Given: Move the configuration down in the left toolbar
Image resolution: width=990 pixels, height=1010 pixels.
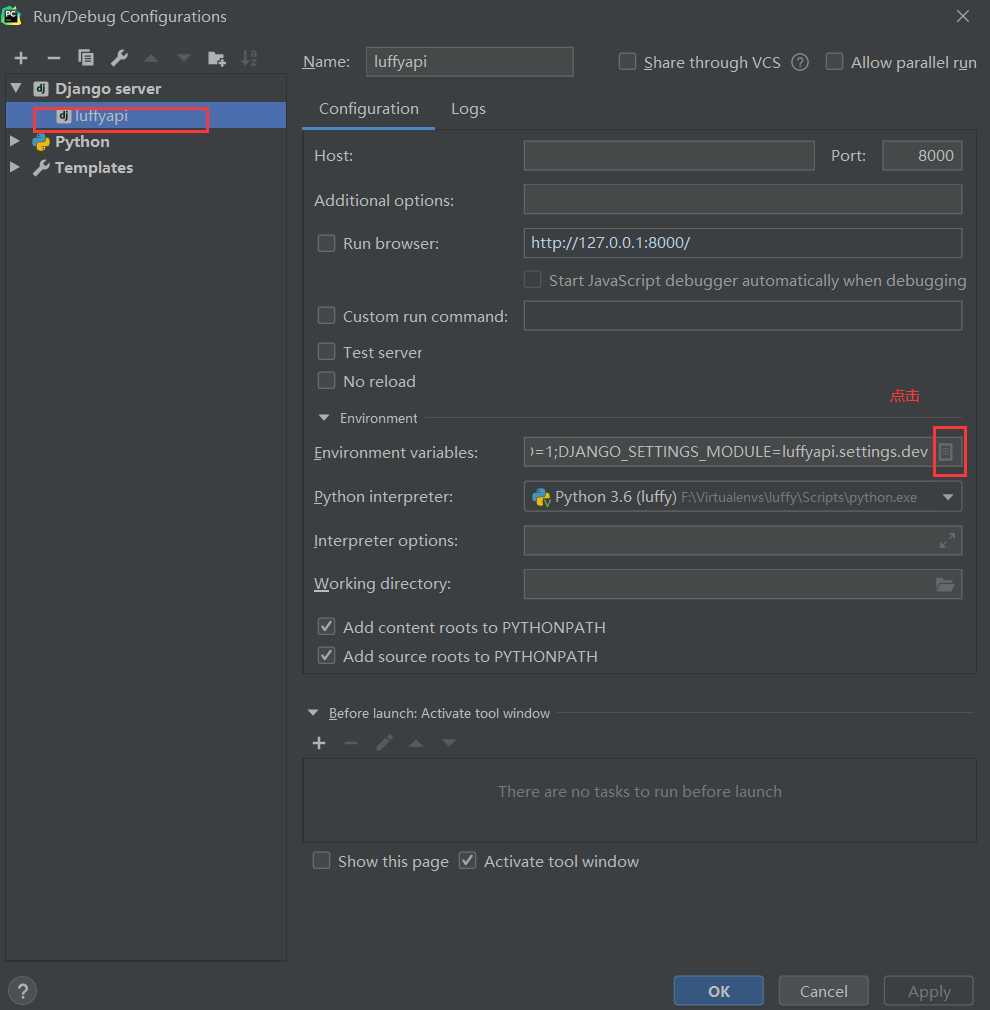Looking at the screenshot, I should [x=184, y=59].
